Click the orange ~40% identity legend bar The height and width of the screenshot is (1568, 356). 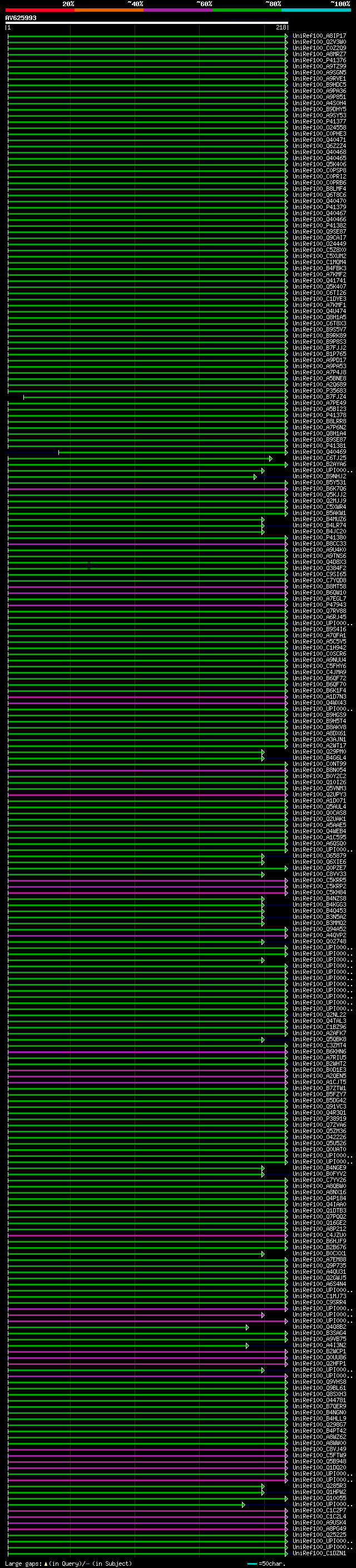(x=109, y=11)
